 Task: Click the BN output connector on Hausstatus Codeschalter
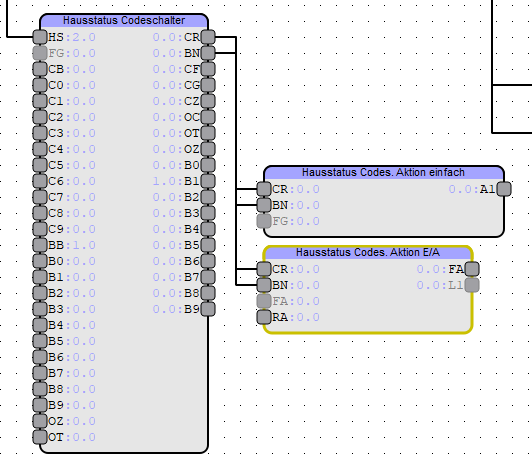tap(208, 53)
